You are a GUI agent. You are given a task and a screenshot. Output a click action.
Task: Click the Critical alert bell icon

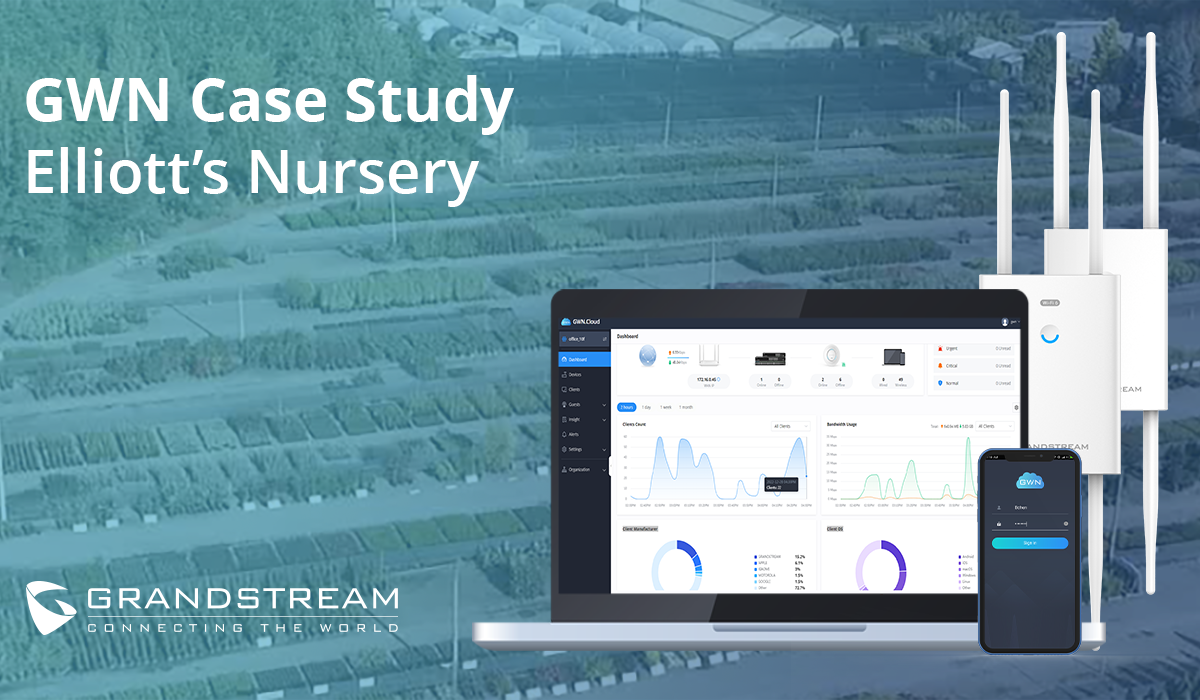[x=940, y=366]
